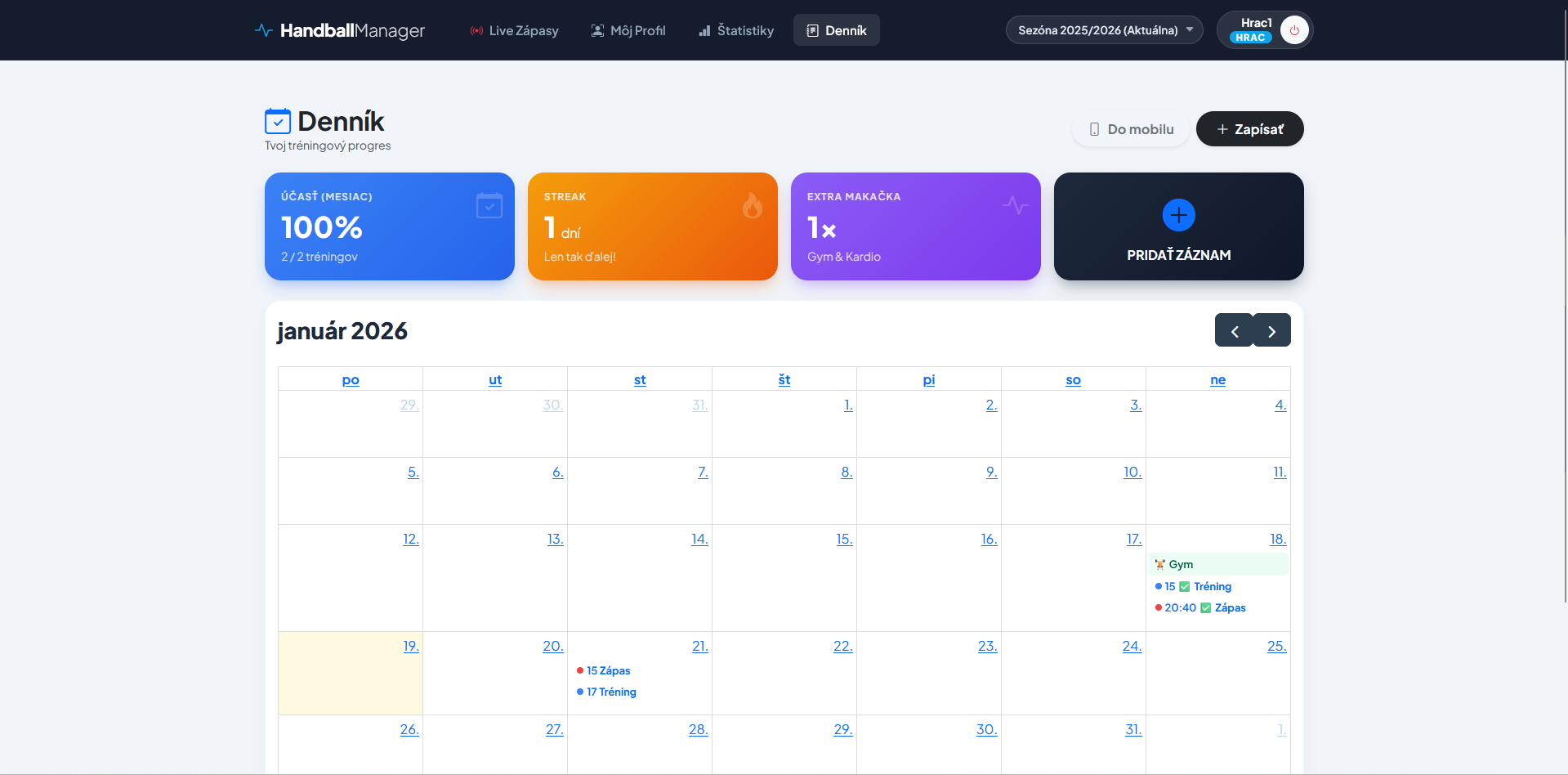Open the Live Zápasy menu item

point(514,30)
